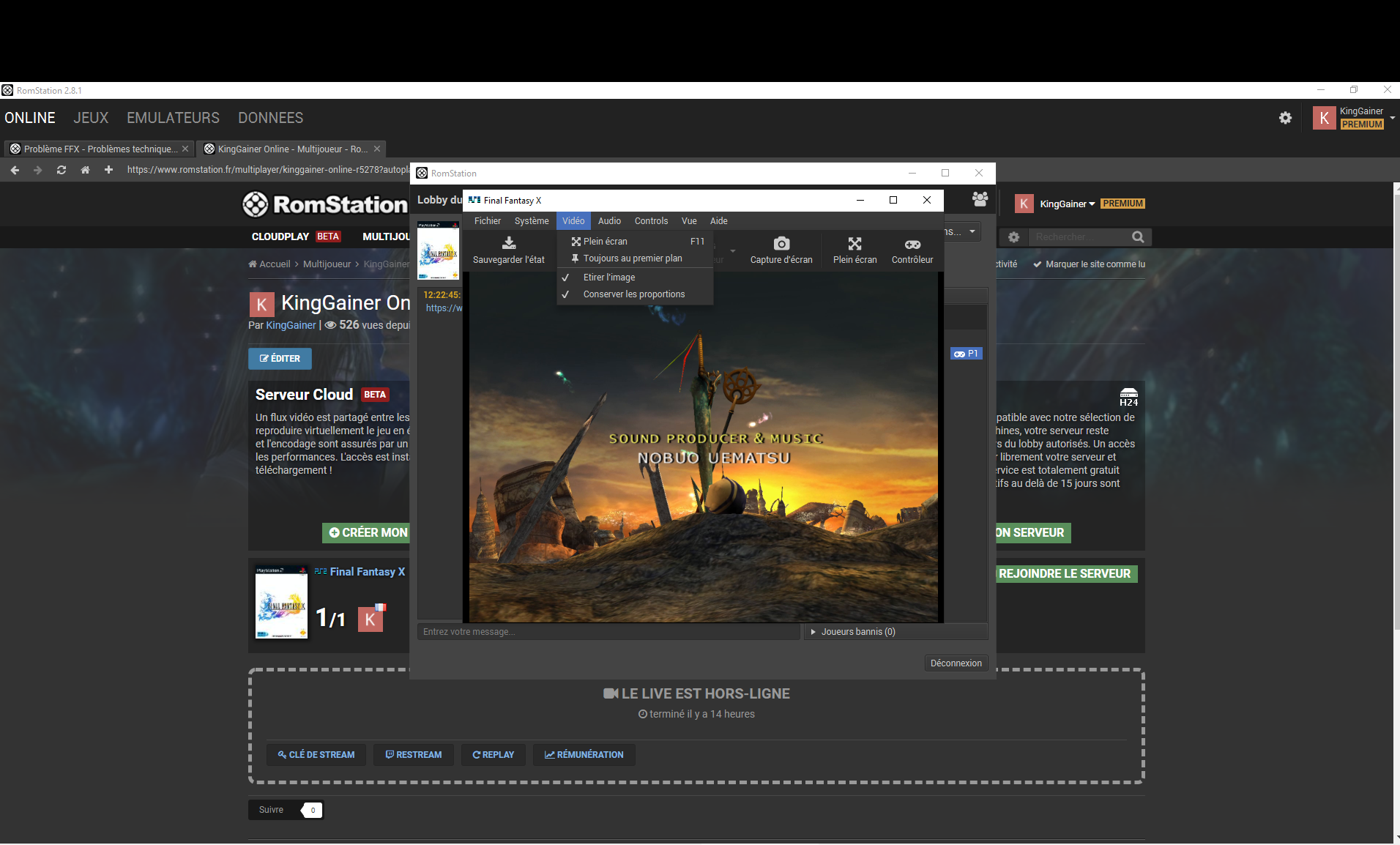Open dropdown arrow in lobby header
1400x845 pixels.
972,231
